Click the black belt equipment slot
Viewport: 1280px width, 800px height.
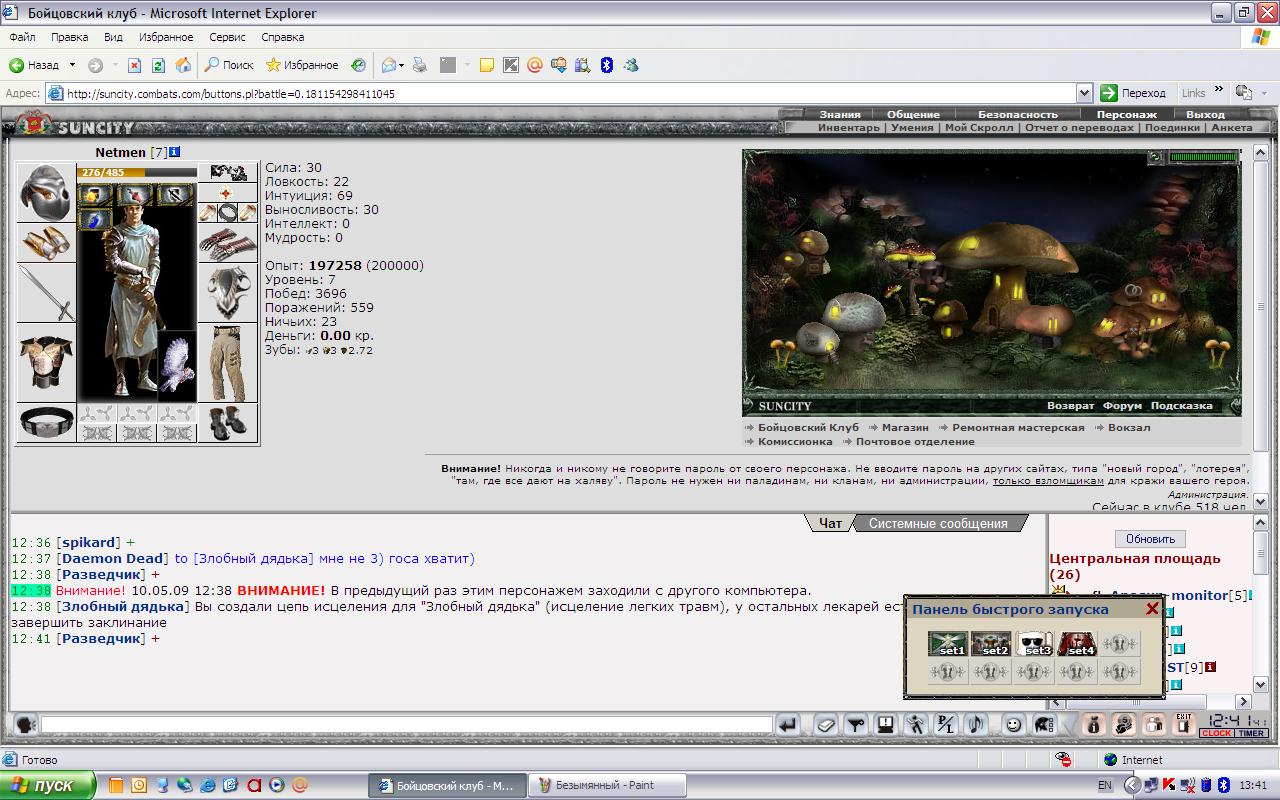click(46, 422)
